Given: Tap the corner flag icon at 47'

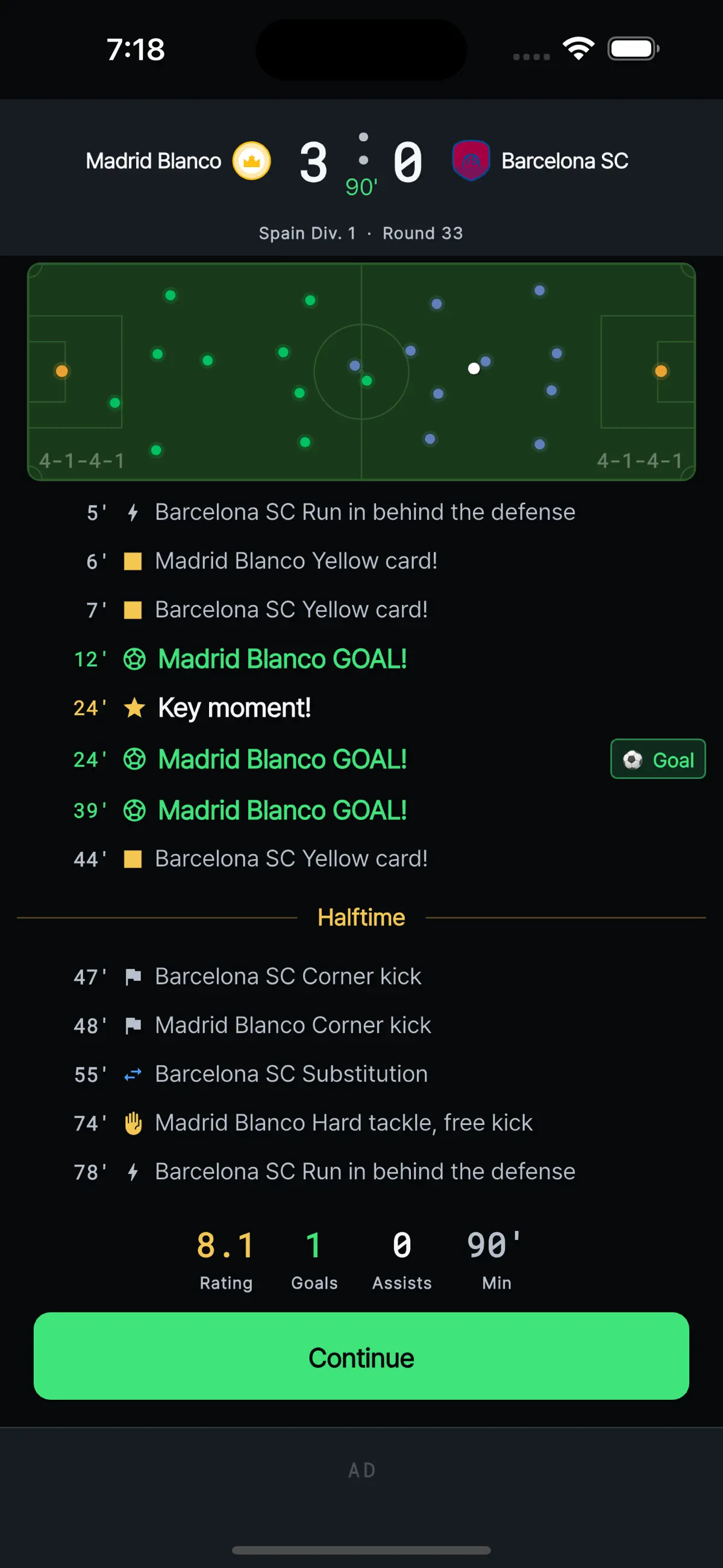Looking at the screenshot, I should [133, 977].
